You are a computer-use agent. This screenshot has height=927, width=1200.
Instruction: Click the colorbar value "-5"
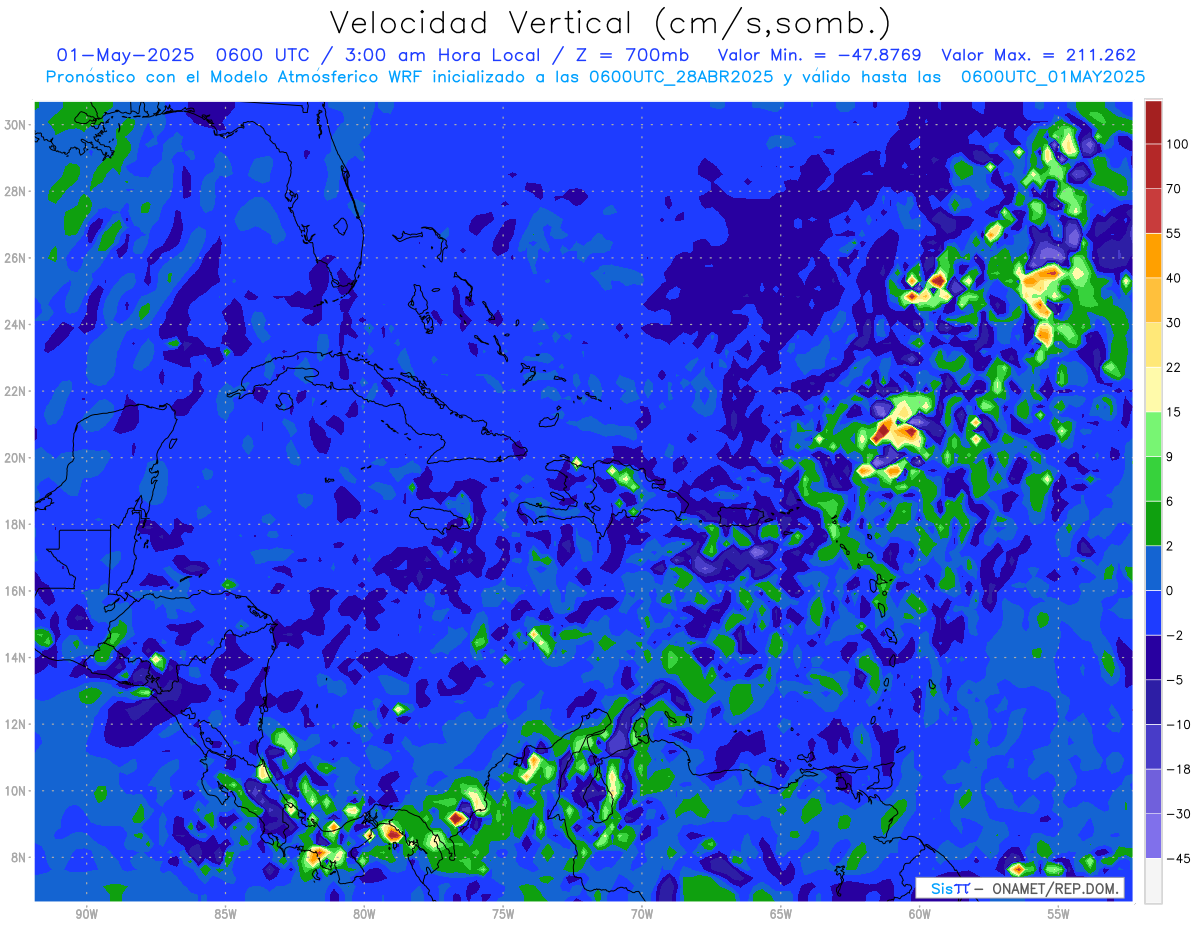coord(1174,680)
